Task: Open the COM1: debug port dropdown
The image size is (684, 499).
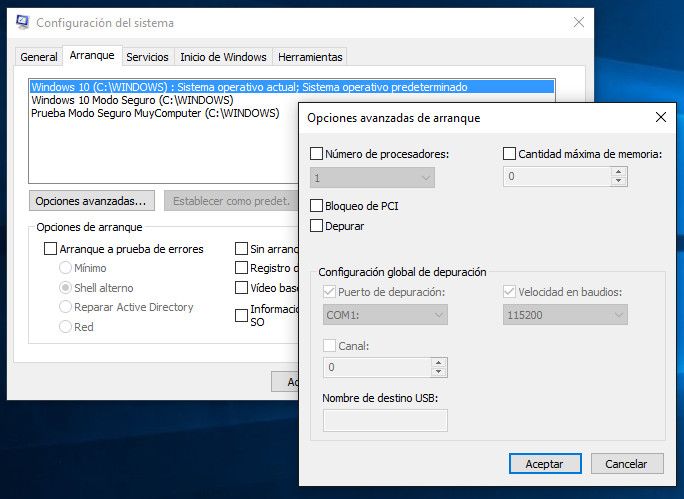Action: coord(385,314)
